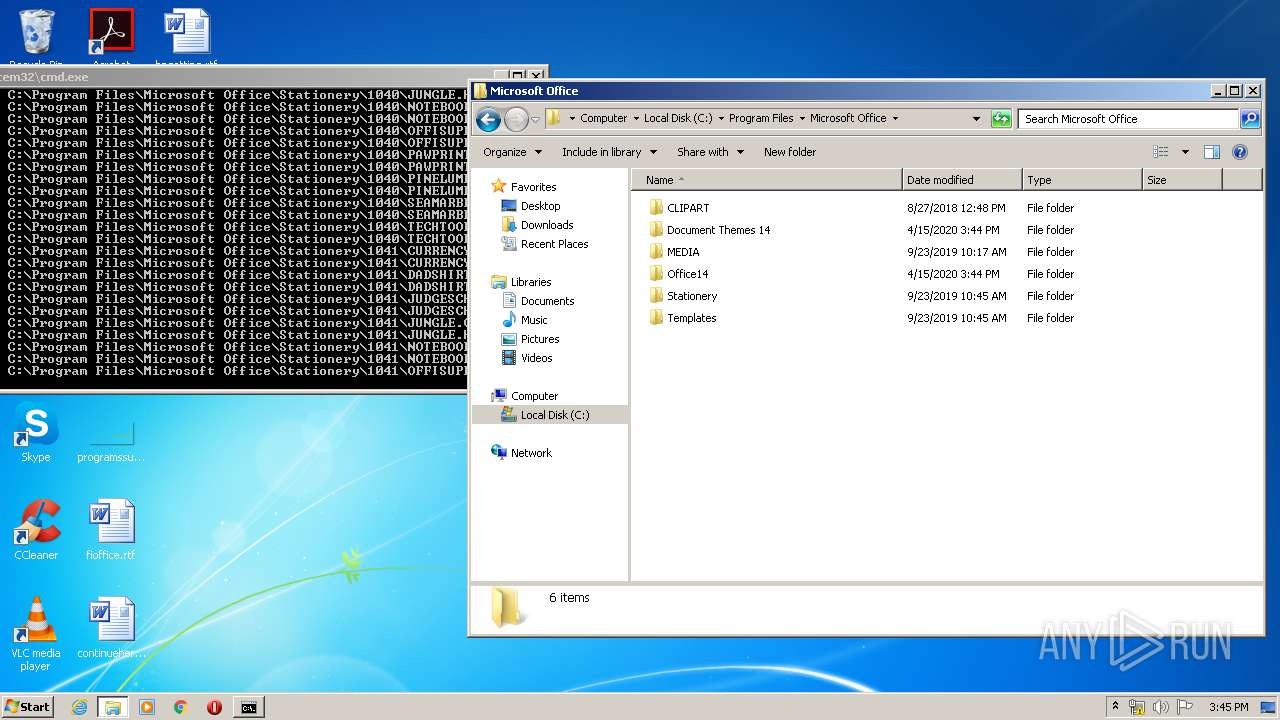Click the Windows Explorer taskbar icon

point(113,707)
